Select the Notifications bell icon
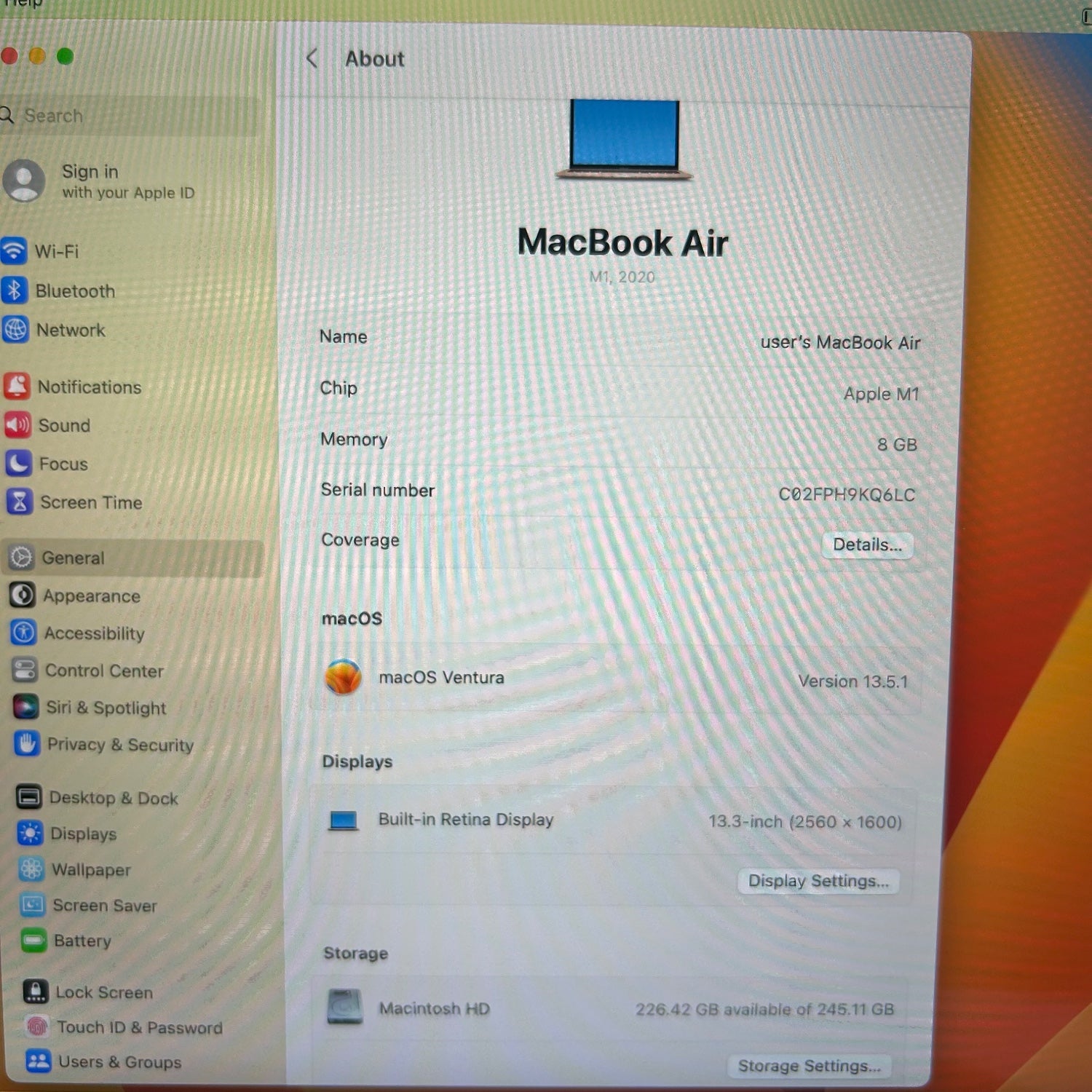1092x1092 pixels. click(x=17, y=386)
